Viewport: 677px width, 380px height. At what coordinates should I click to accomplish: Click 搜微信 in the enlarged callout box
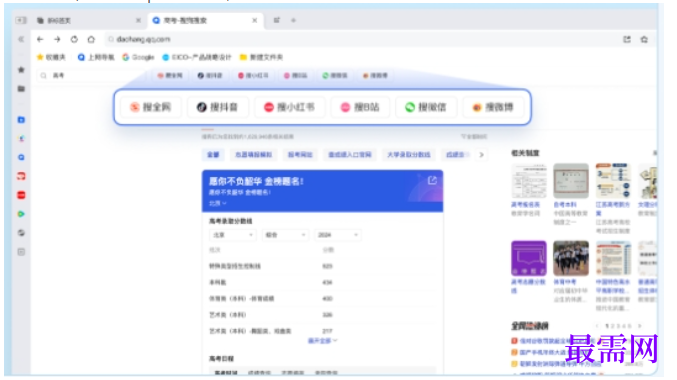[x=426, y=107]
